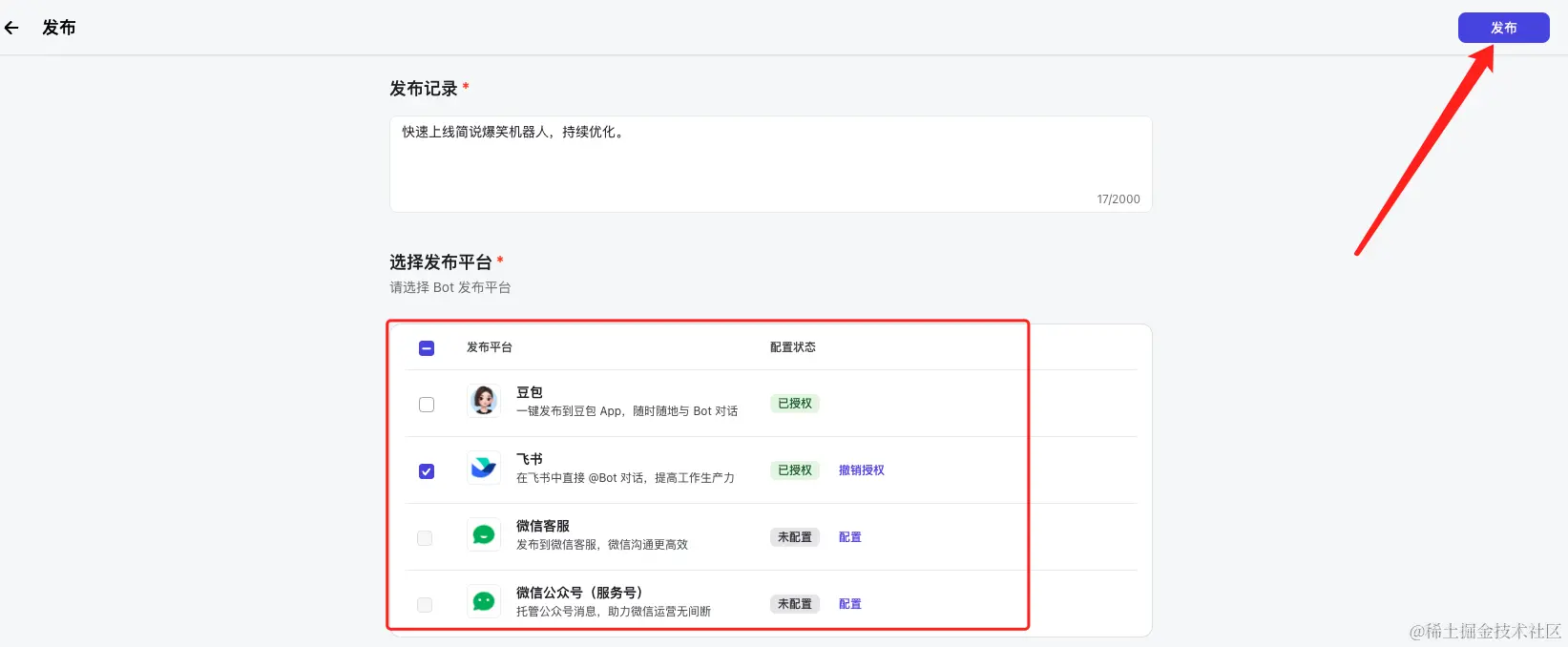Click the 已授权 badge in 豆包 row
Image resolution: width=1568 pixels, height=647 pixels.
pos(795,404)
